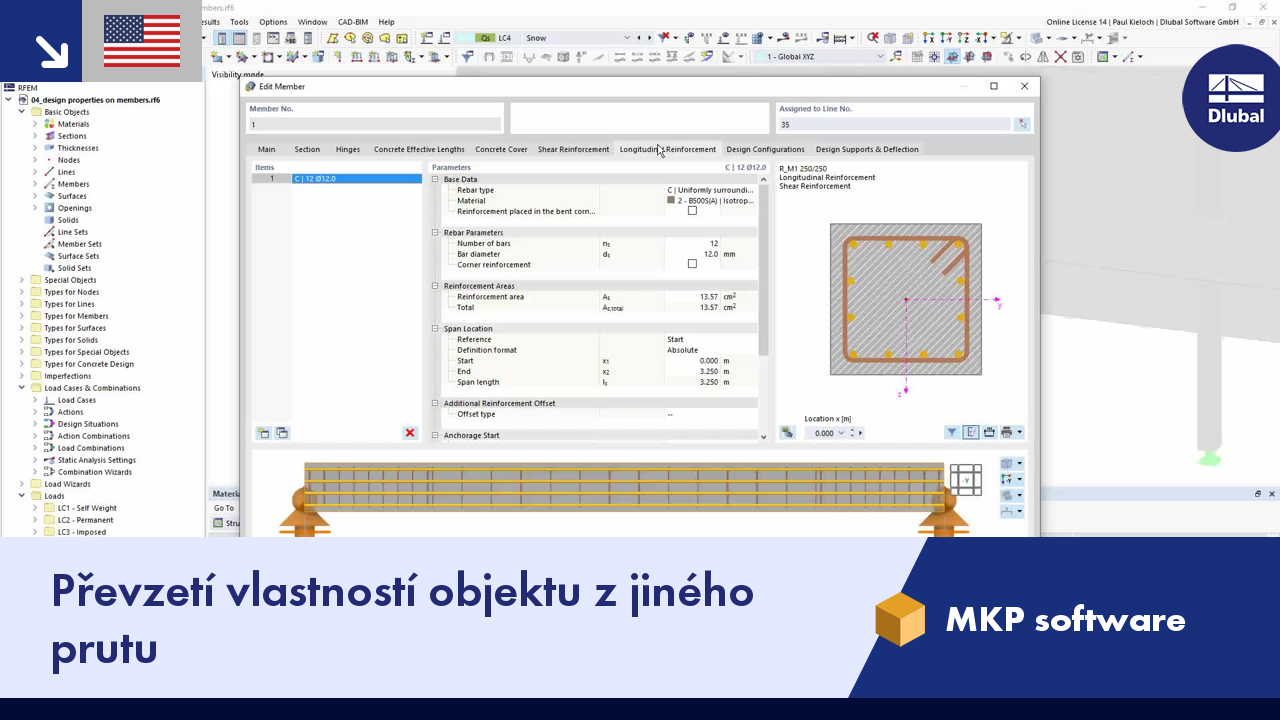The image size is (1280, 720).
Task: Open the Location x value dropdown
Action: [x=841, y=433]
